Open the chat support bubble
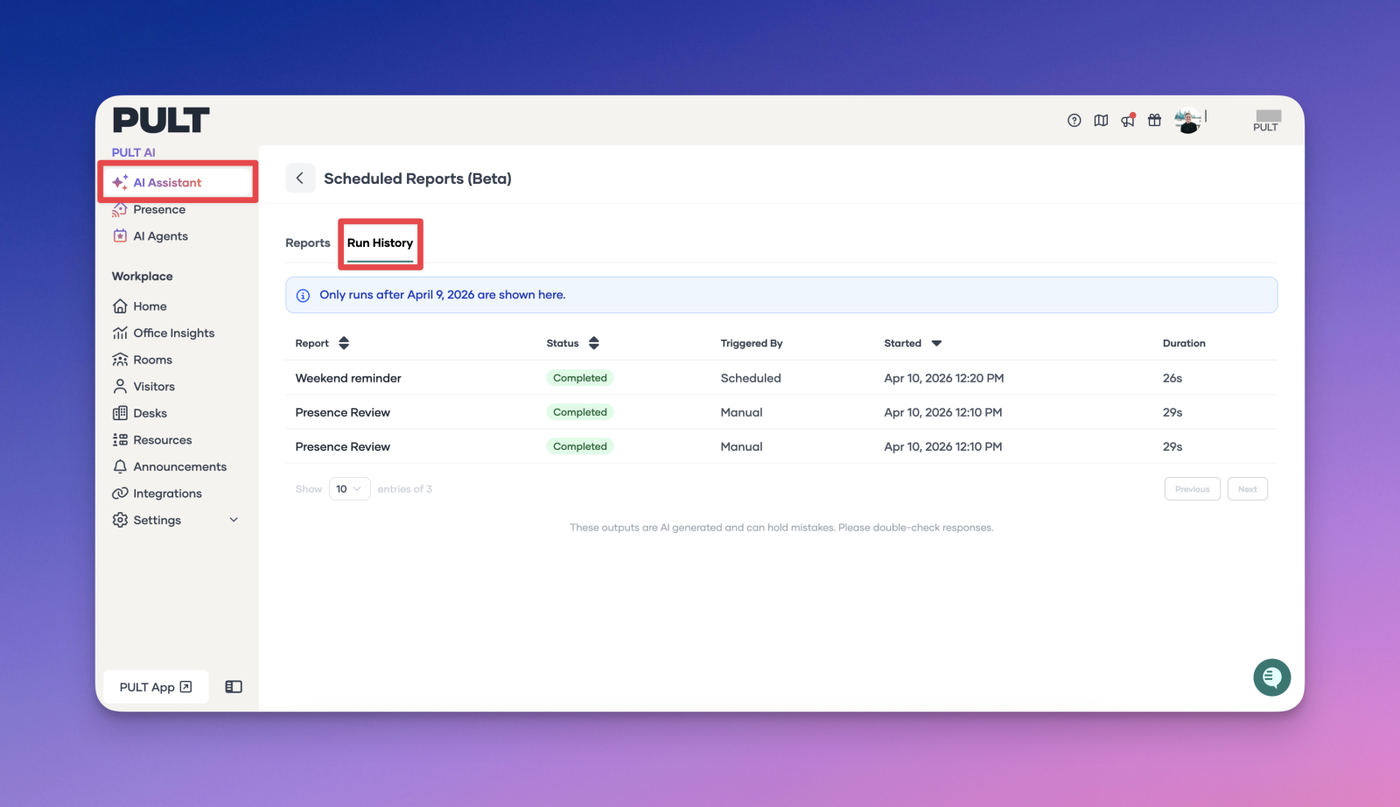The width and height of the screenshot is (1400, 807). click(x=1271, y=677)
